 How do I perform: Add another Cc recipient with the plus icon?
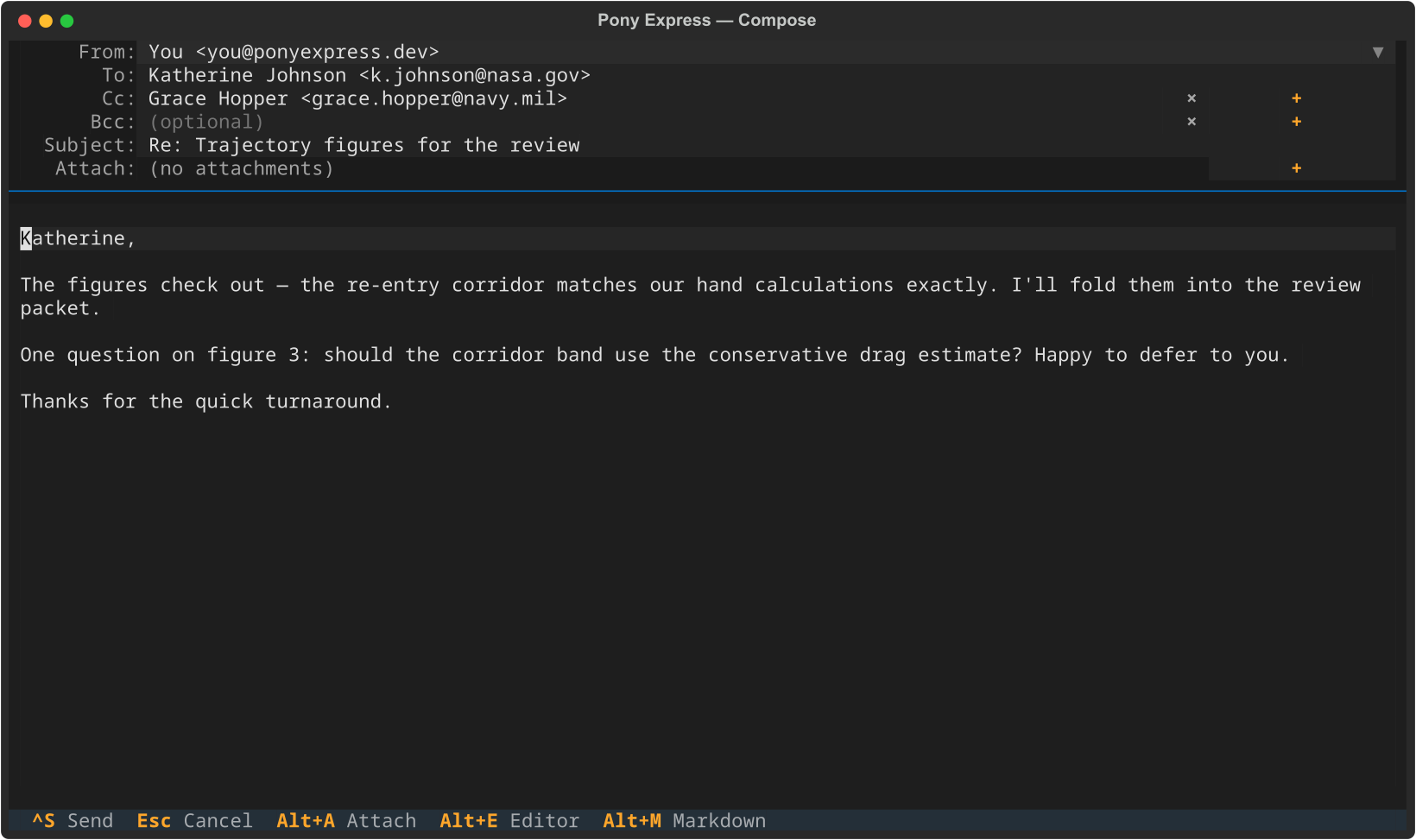[1296, 98]
